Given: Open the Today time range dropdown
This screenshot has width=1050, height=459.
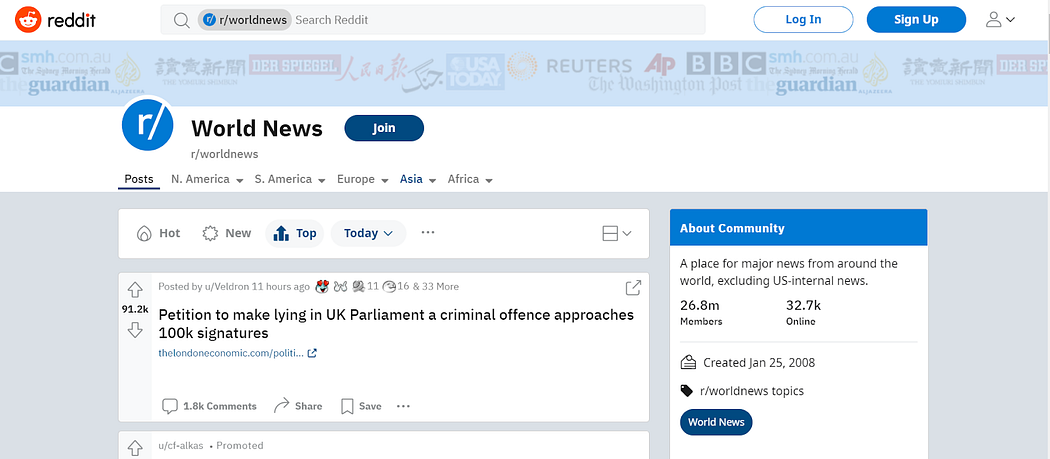Looking at the screenshot, I should tap(368, 233).
